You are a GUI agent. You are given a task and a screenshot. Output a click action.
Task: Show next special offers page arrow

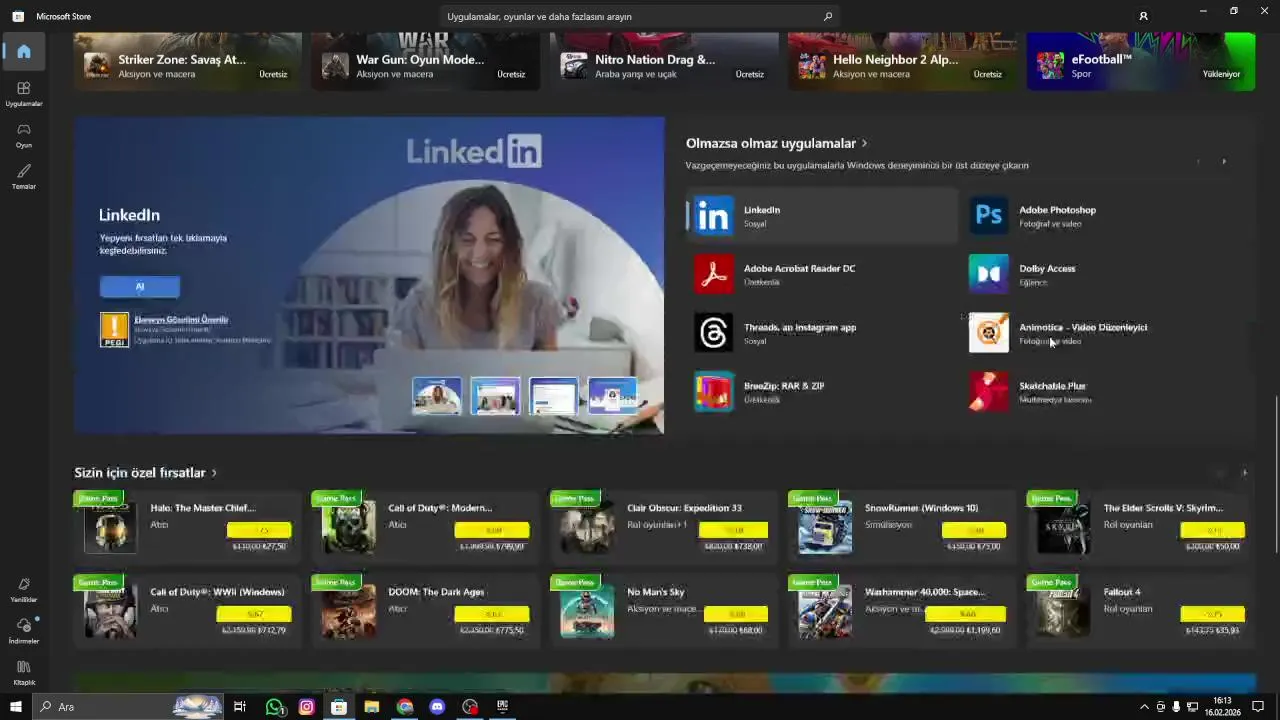[x=1244, y=472]
